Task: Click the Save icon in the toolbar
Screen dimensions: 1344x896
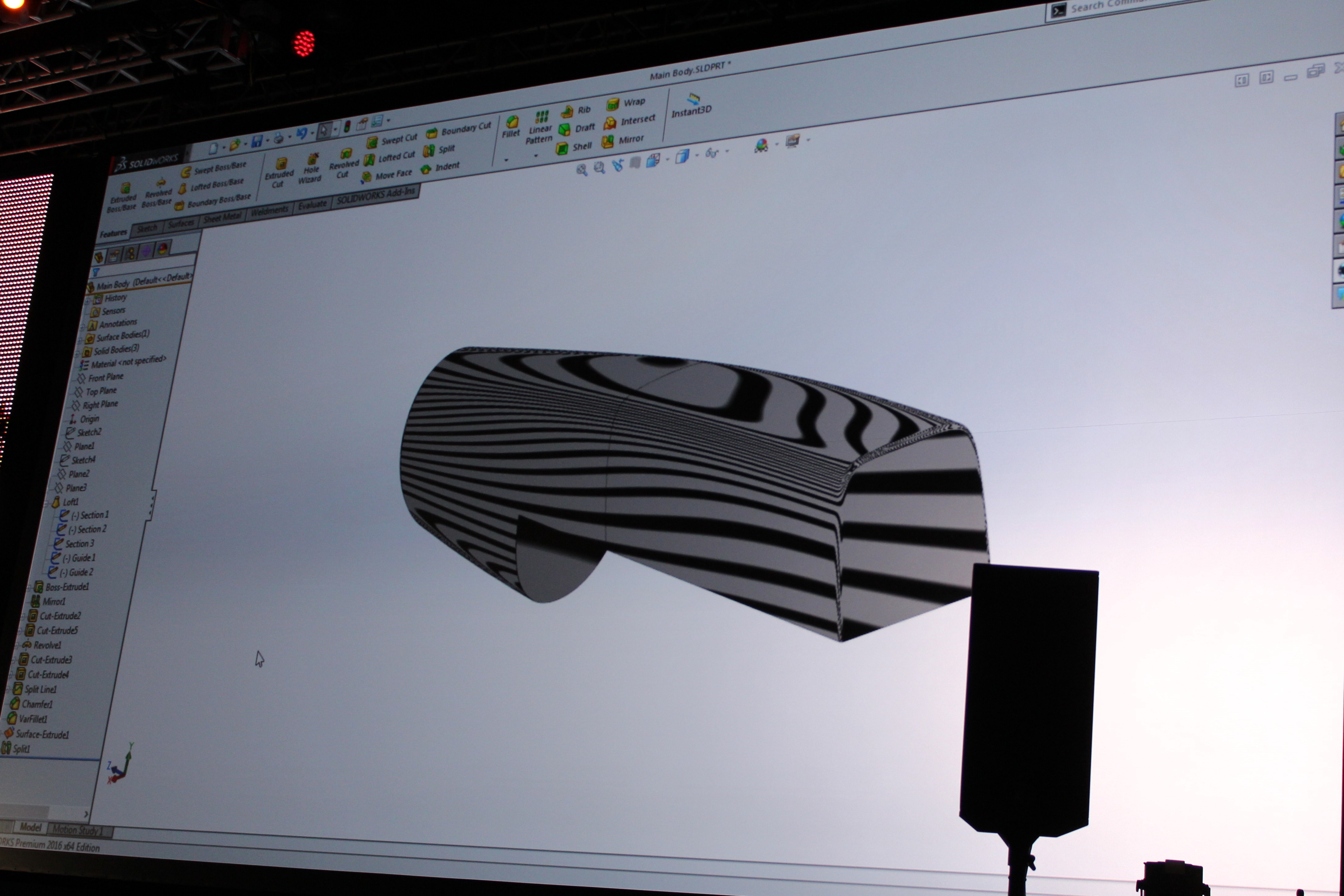Action: point(257,141)
